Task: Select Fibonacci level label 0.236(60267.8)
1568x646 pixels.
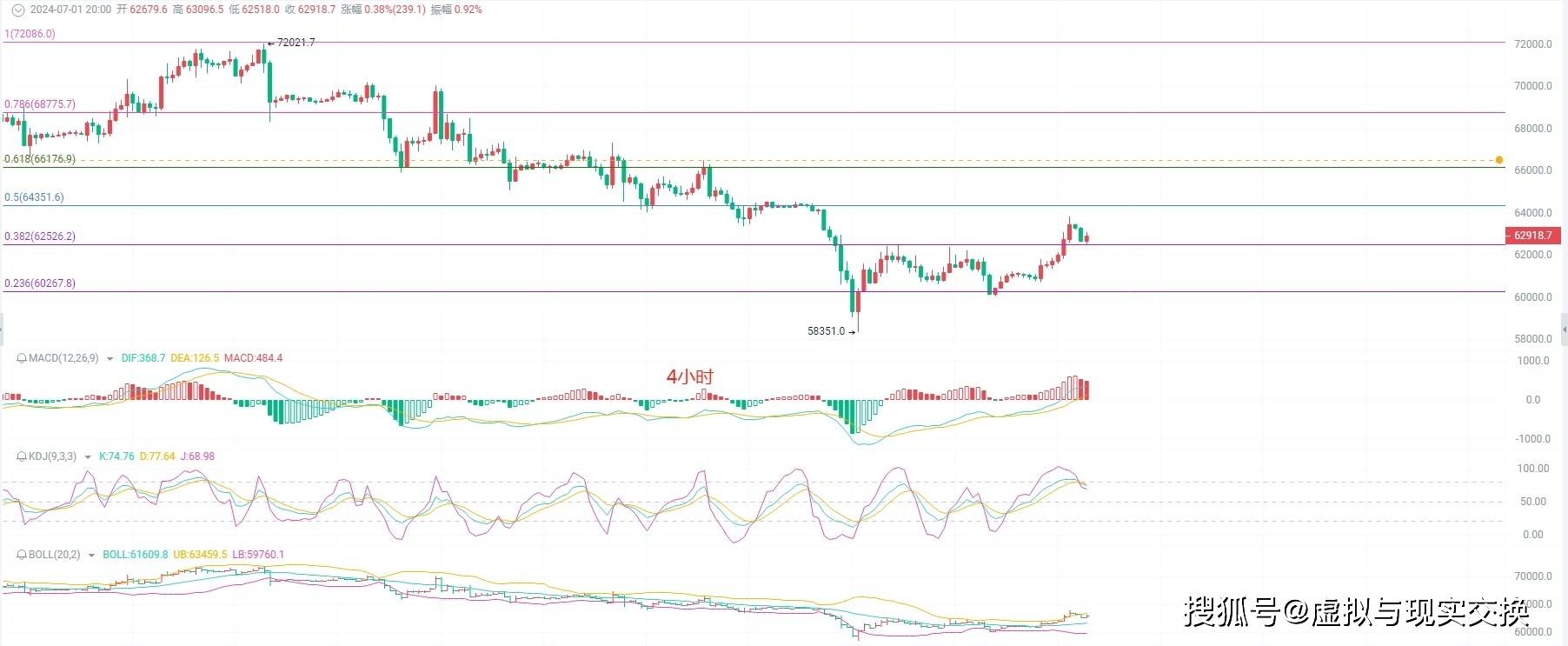Action: pyautogui.click(x=40, y=283)
